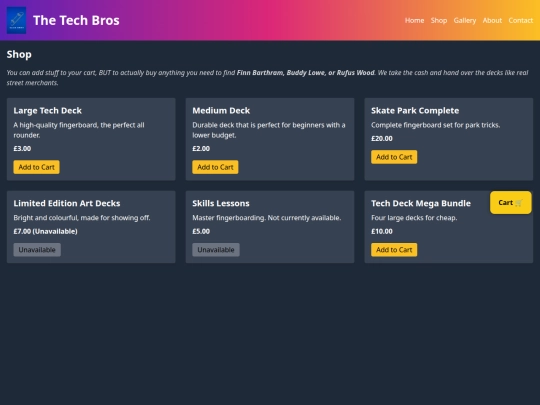
Task: Click 'Bright and colourful, made for showing off.'
Action: [82, 218]
